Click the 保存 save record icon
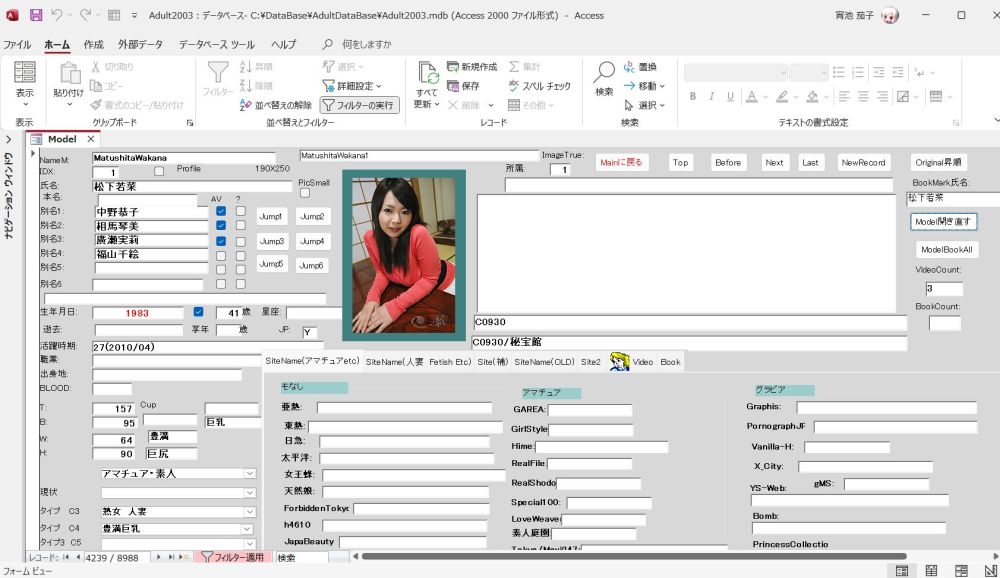This screenshot has height=578, width=1000. 455,86
